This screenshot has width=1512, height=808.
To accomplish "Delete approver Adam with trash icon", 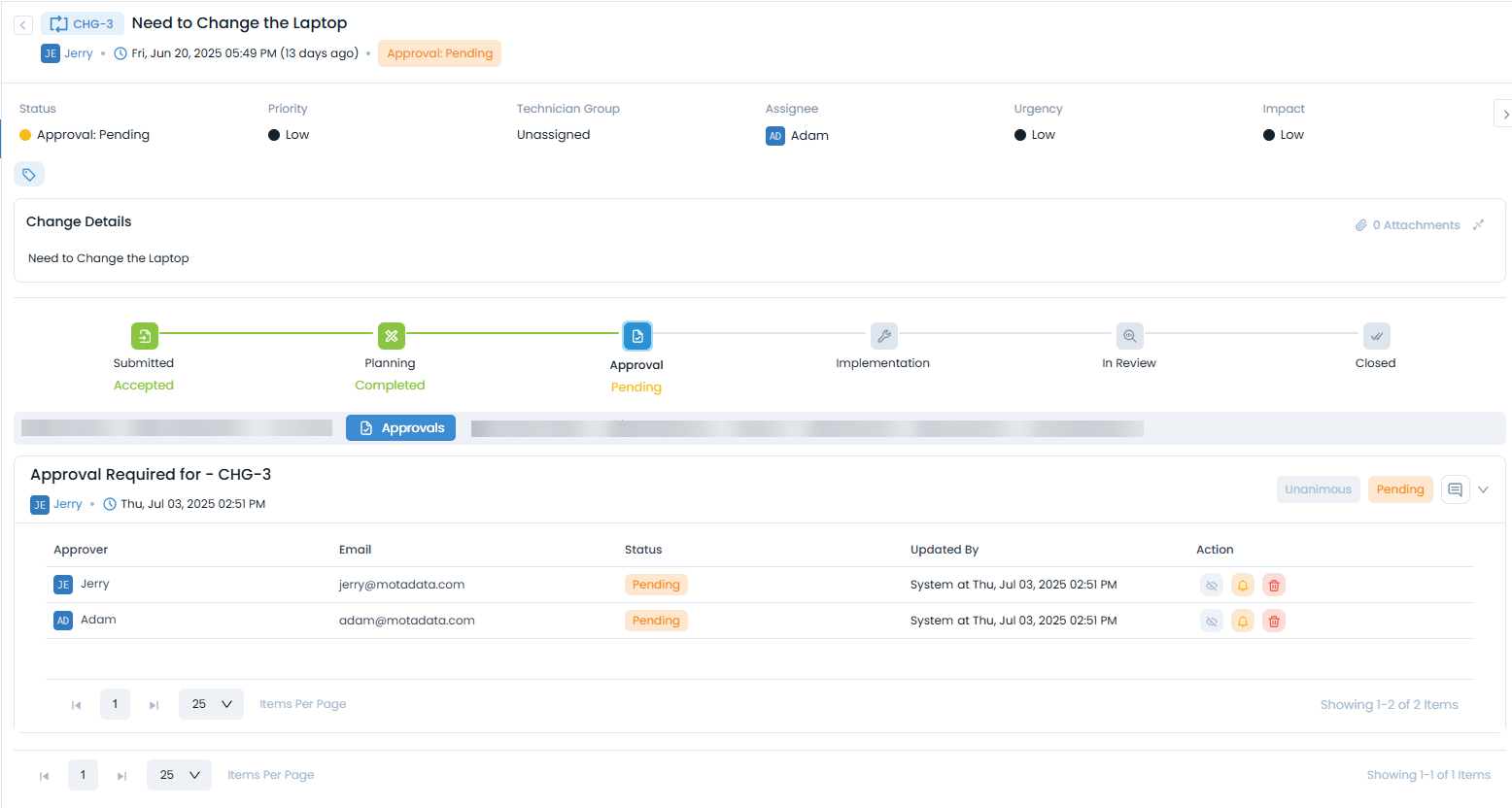I will tap(1273, 622).
